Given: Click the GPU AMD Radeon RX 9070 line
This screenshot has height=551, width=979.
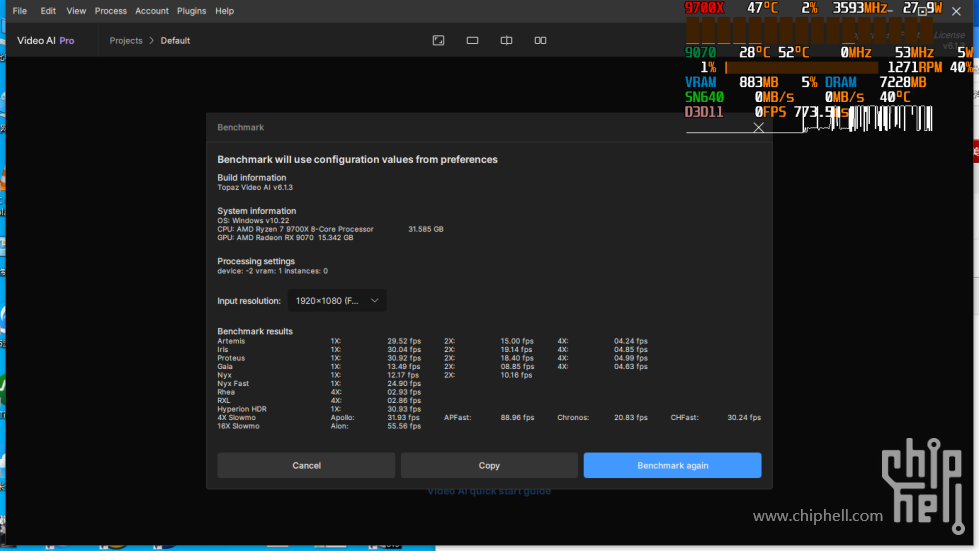Looking at the screenshot, I should (x=285, y=238).
